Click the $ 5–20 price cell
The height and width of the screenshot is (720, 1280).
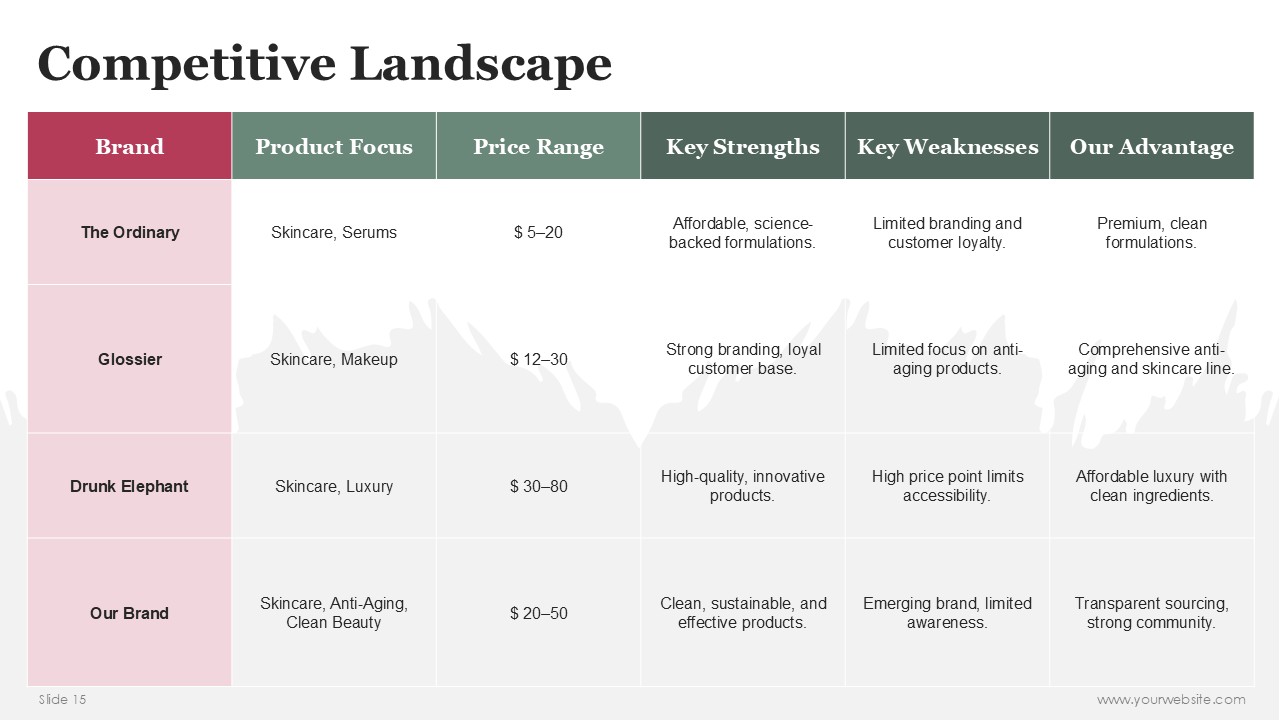539,232
